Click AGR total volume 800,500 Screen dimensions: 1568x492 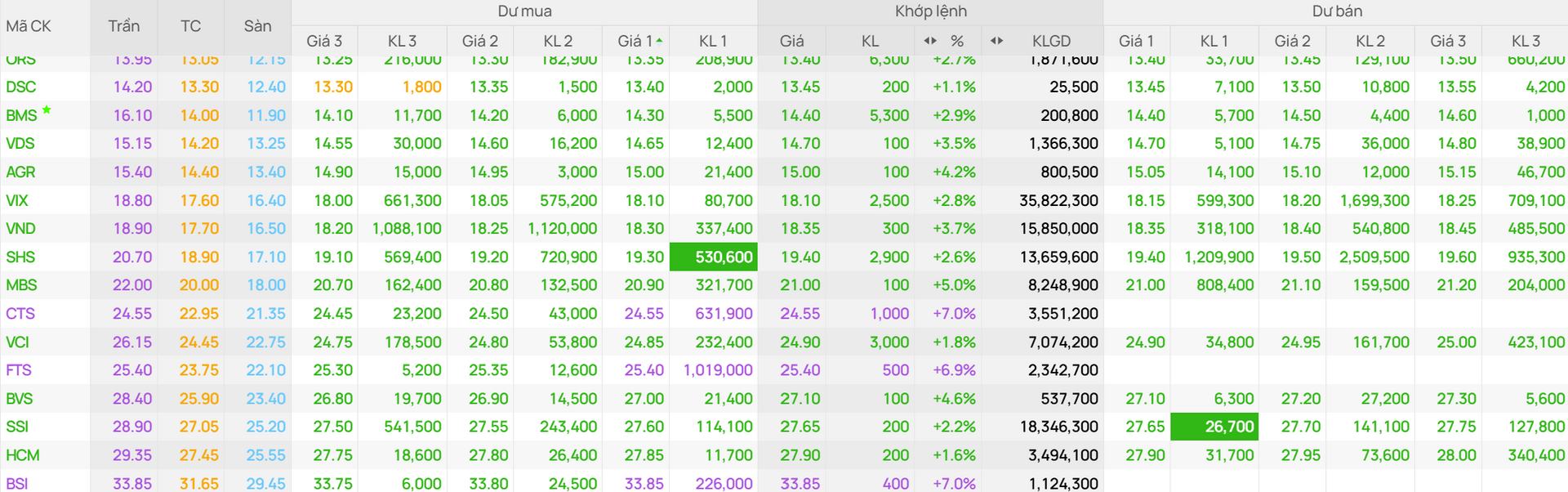[1069, 172]
